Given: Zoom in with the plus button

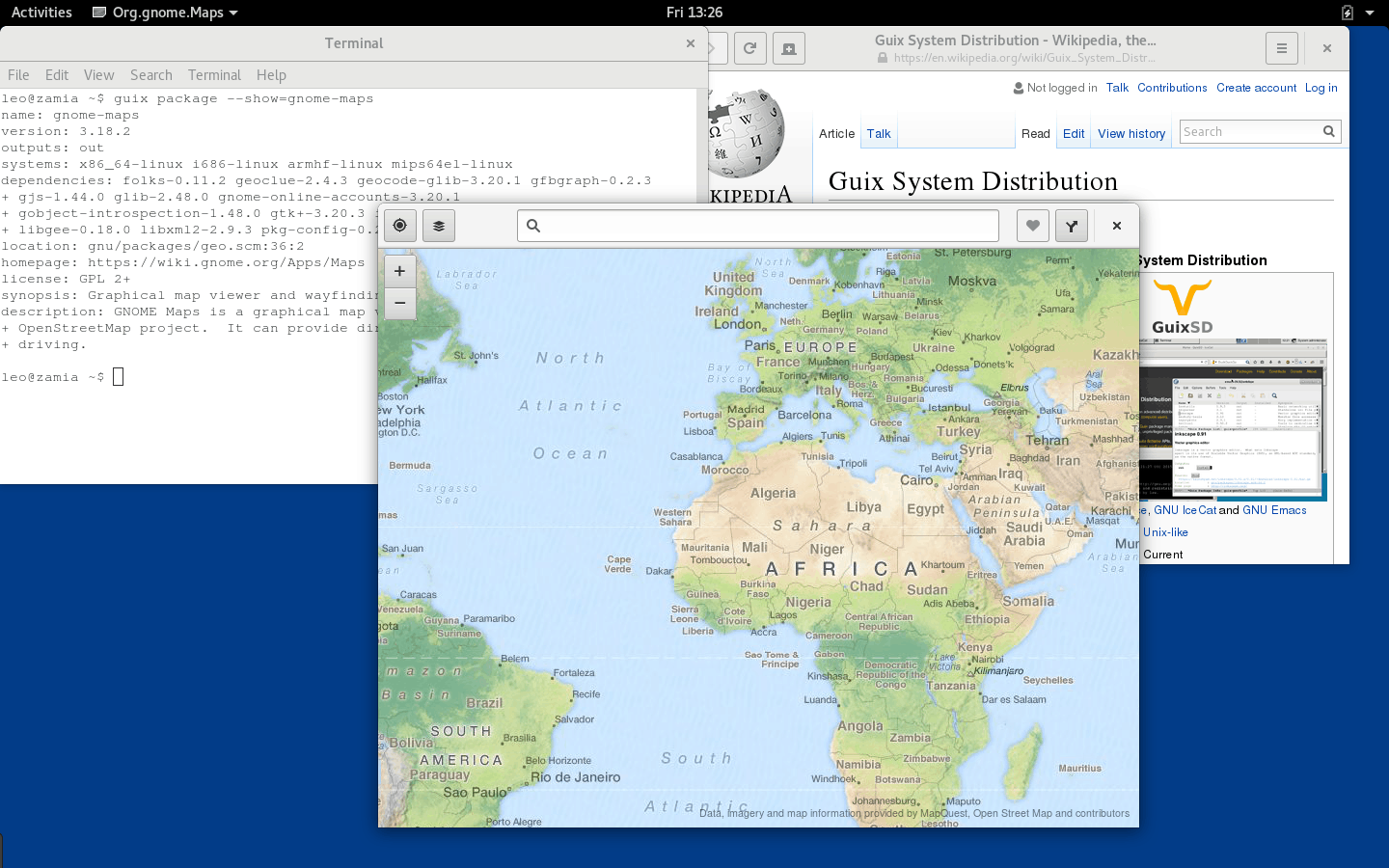Looking at the screenshot, I should pyautogui.click(x=399, y=271).
